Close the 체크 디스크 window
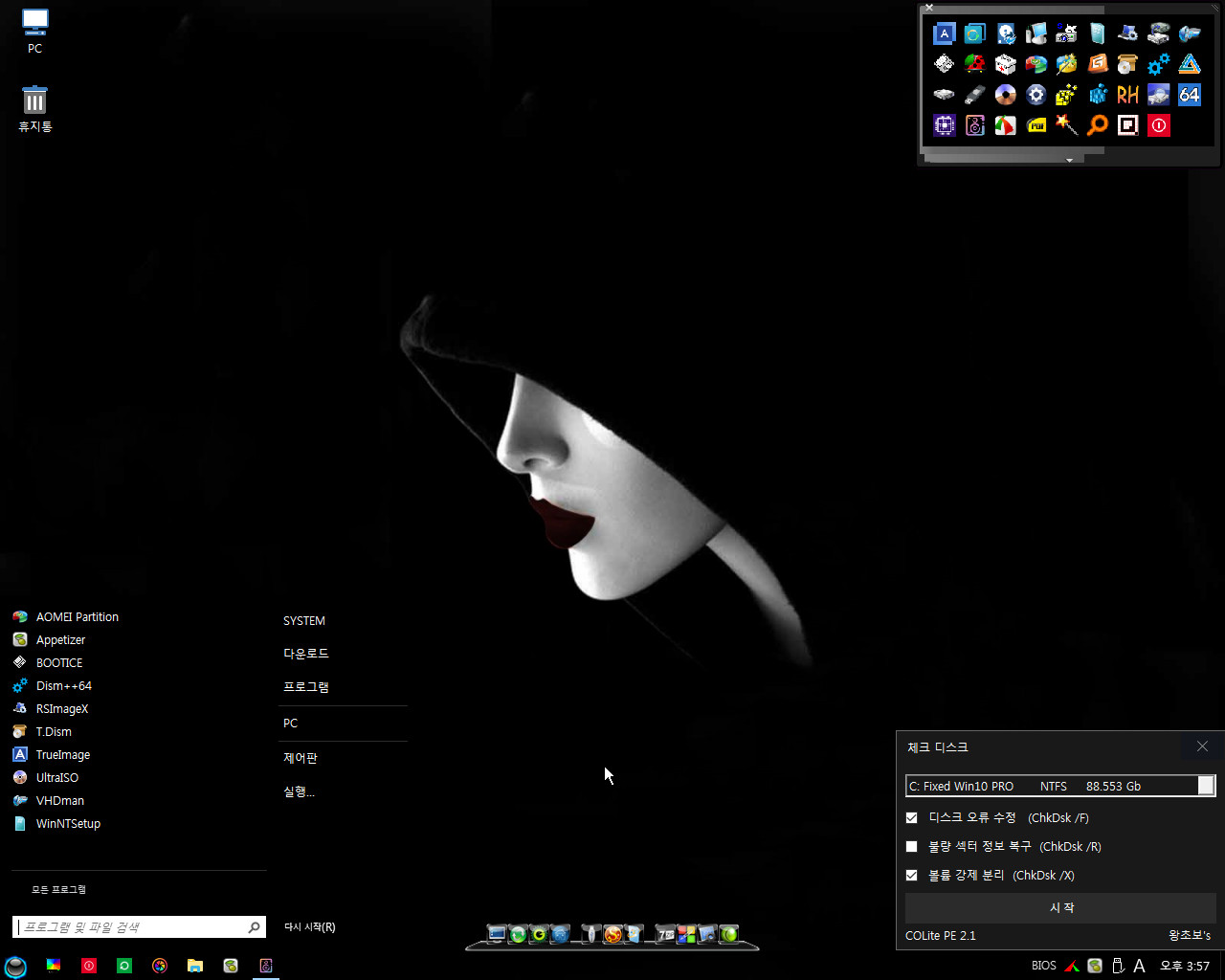The image size is (1225, 980). click(1202, 746)
